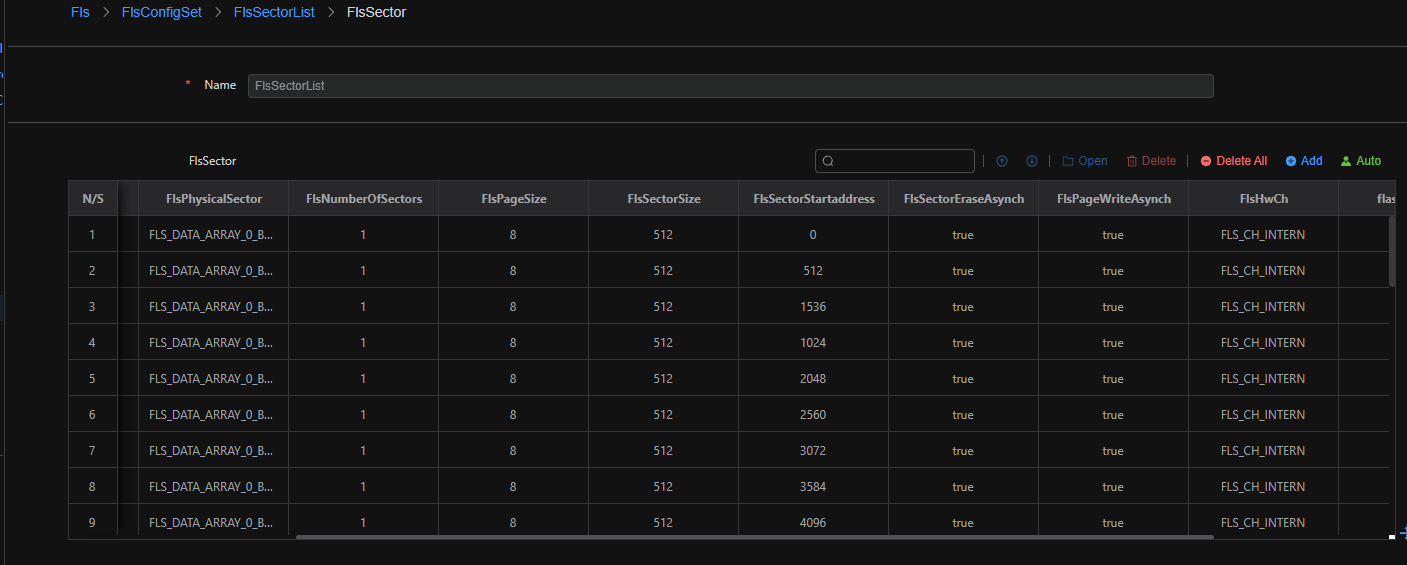Screen dimensions: 1407x565
Task: Navigate to Fls breadcrumb link
Action: (x=80, y=13)
